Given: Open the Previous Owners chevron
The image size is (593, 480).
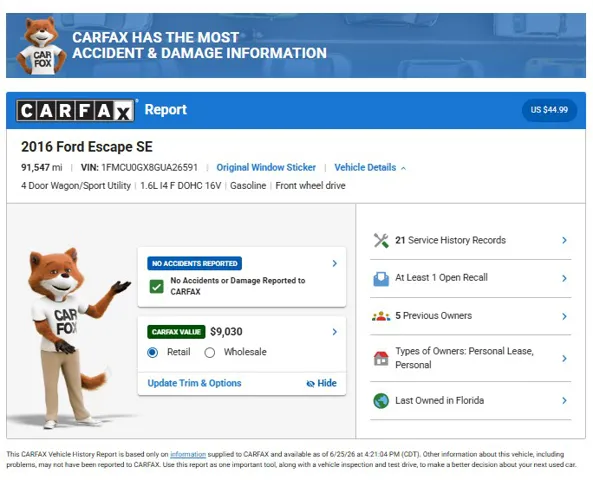Looking at the screenshot, I should (564, 316).
